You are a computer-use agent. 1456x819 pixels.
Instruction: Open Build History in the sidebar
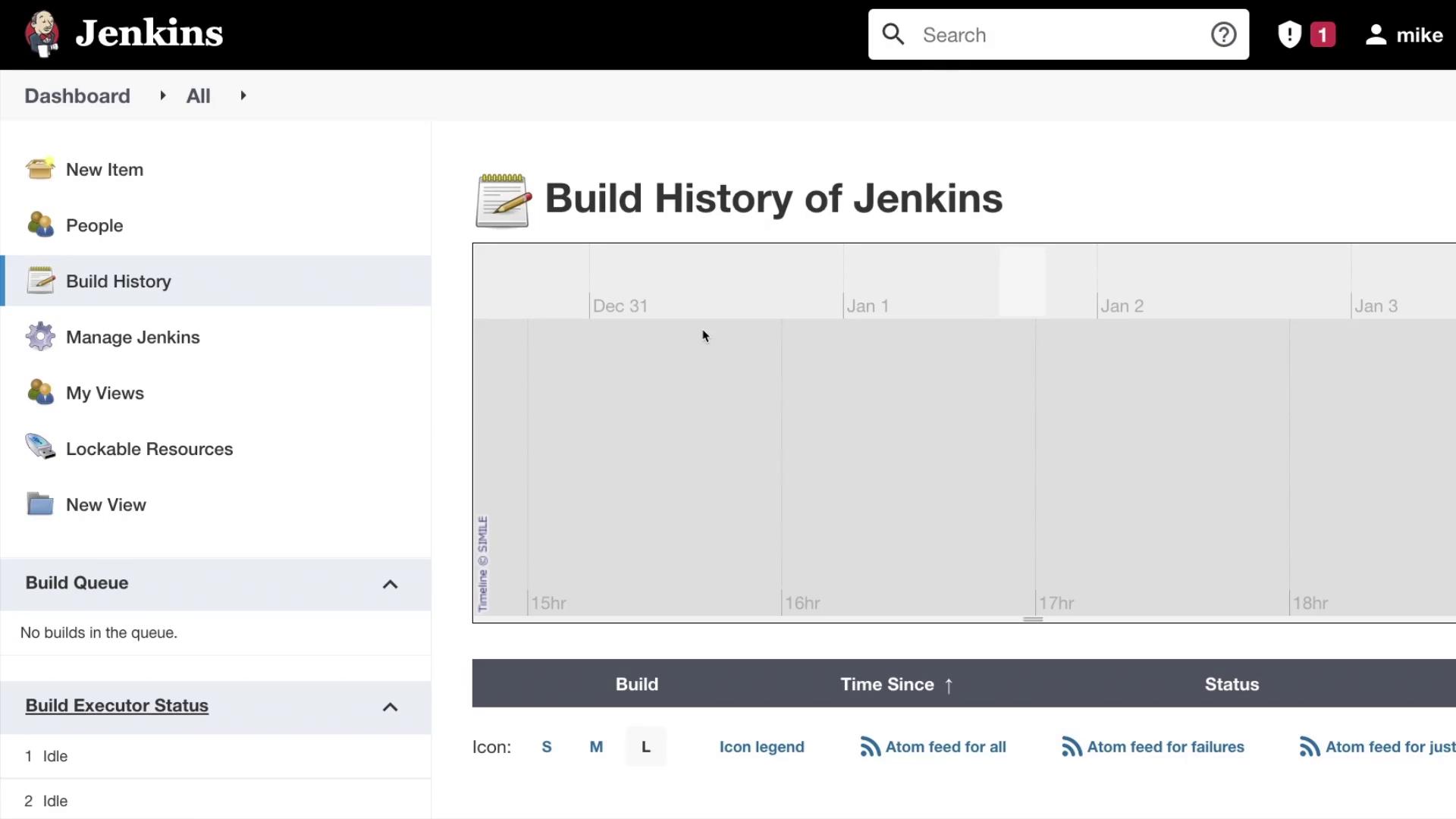118,281
